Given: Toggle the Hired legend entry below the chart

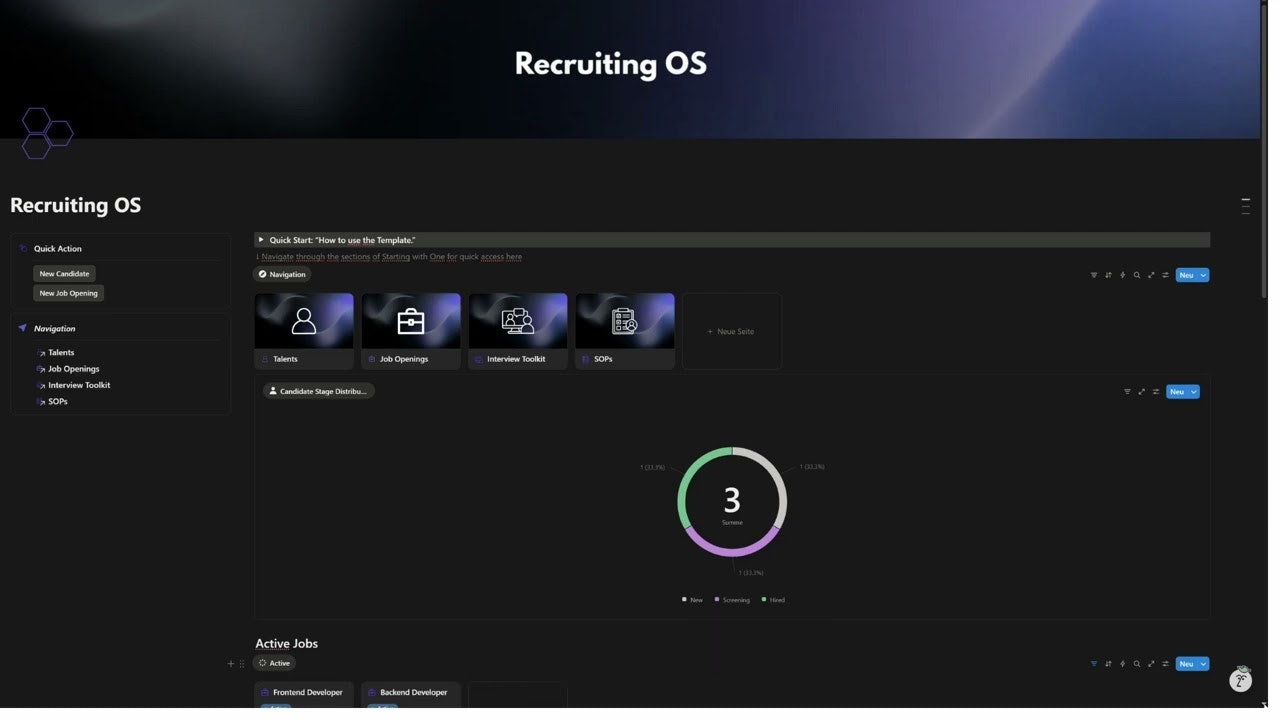Looking at the screenshot, I should (770, 599).
